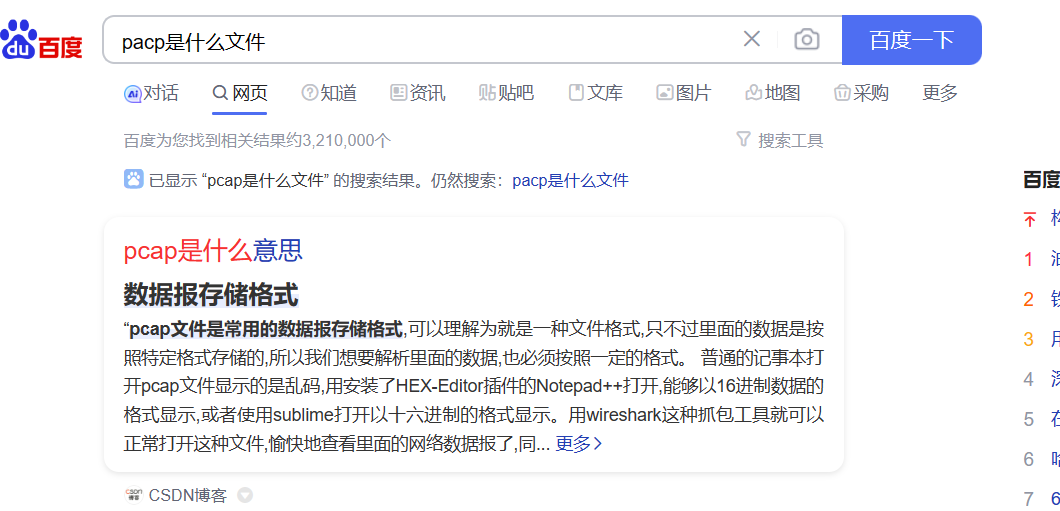Switch to 资讯 tab
The image size is (1060, 511).
click(x=418, y=93)
